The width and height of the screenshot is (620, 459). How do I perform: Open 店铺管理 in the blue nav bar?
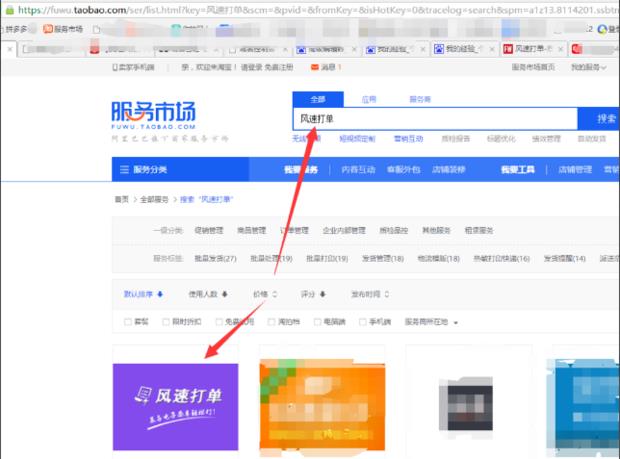coord(575,170)
